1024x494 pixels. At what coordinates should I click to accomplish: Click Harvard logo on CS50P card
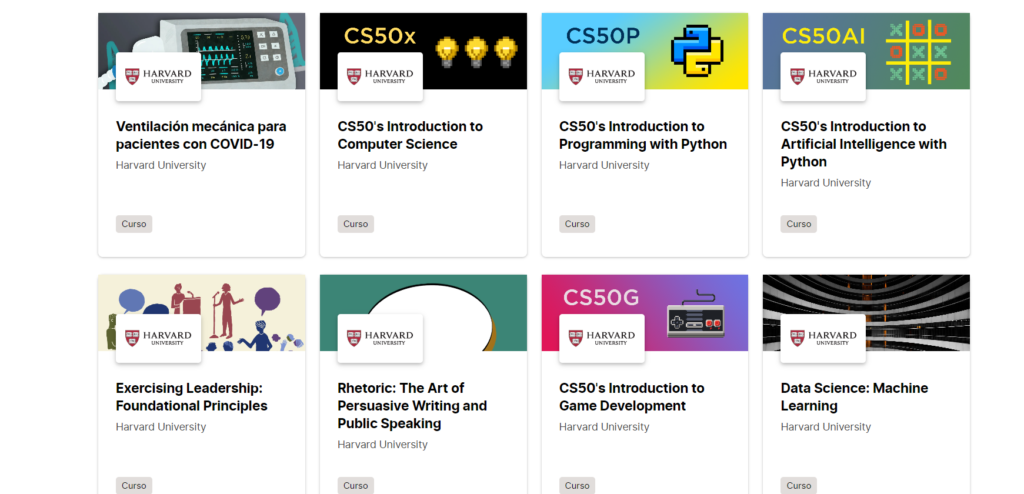pyautogui.click(x=602, y=77)
